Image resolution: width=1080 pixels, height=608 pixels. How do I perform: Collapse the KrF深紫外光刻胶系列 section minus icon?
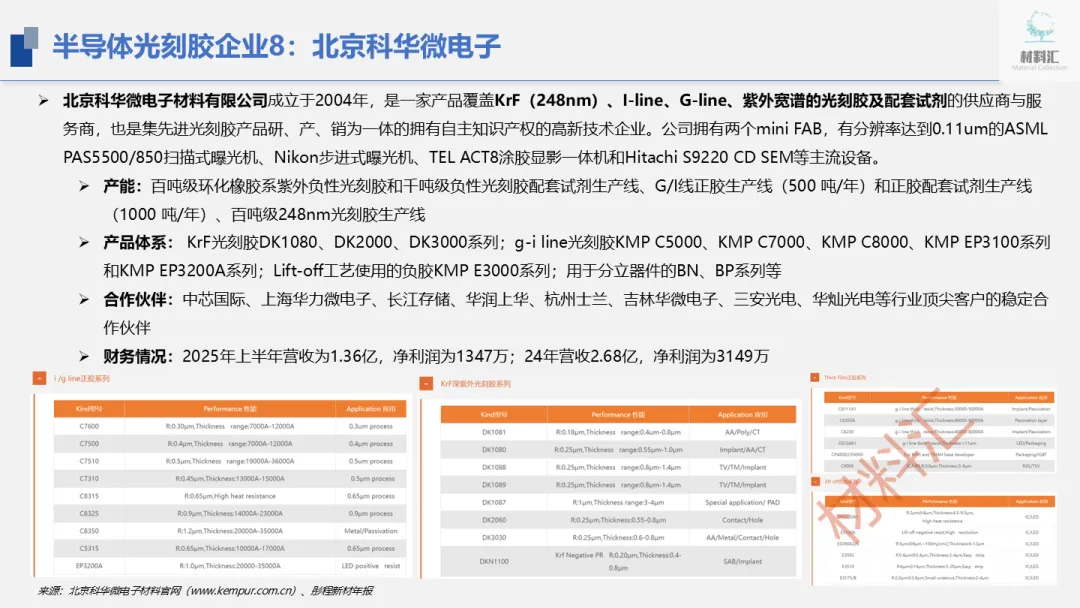[426, 384]
